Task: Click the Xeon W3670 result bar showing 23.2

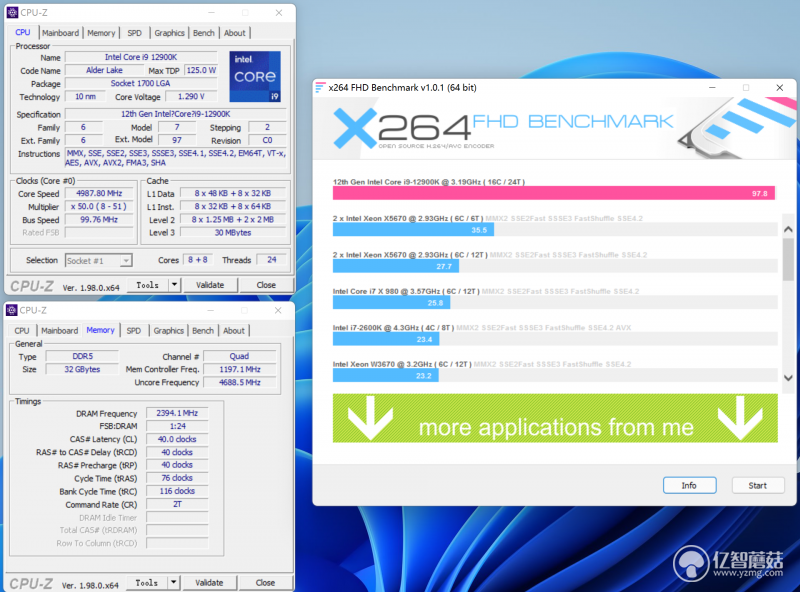Action: click(x=385, y=376)
